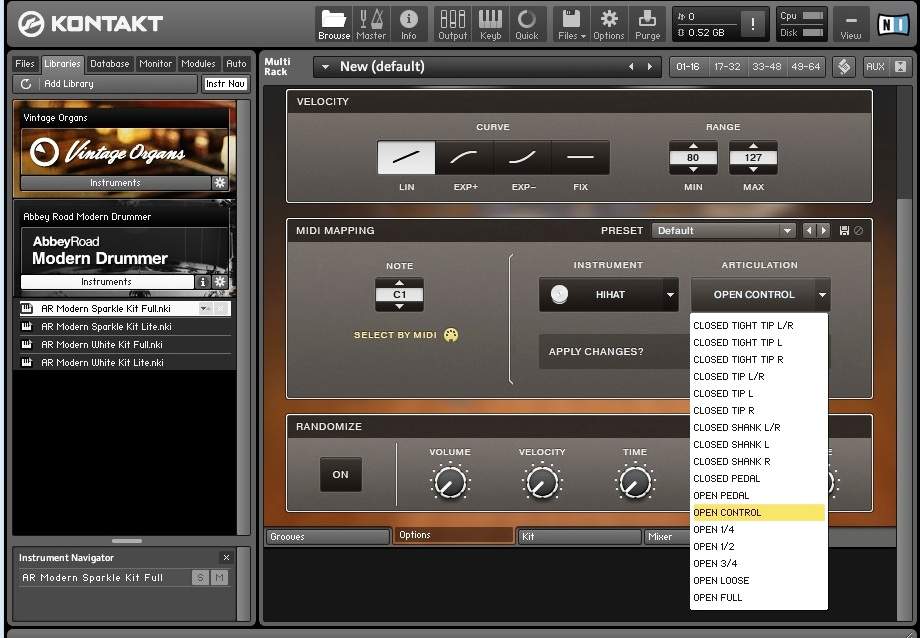Open the MIDI mapping Preset Default dropdown
920x638 pixels.
tap(787, 231)
